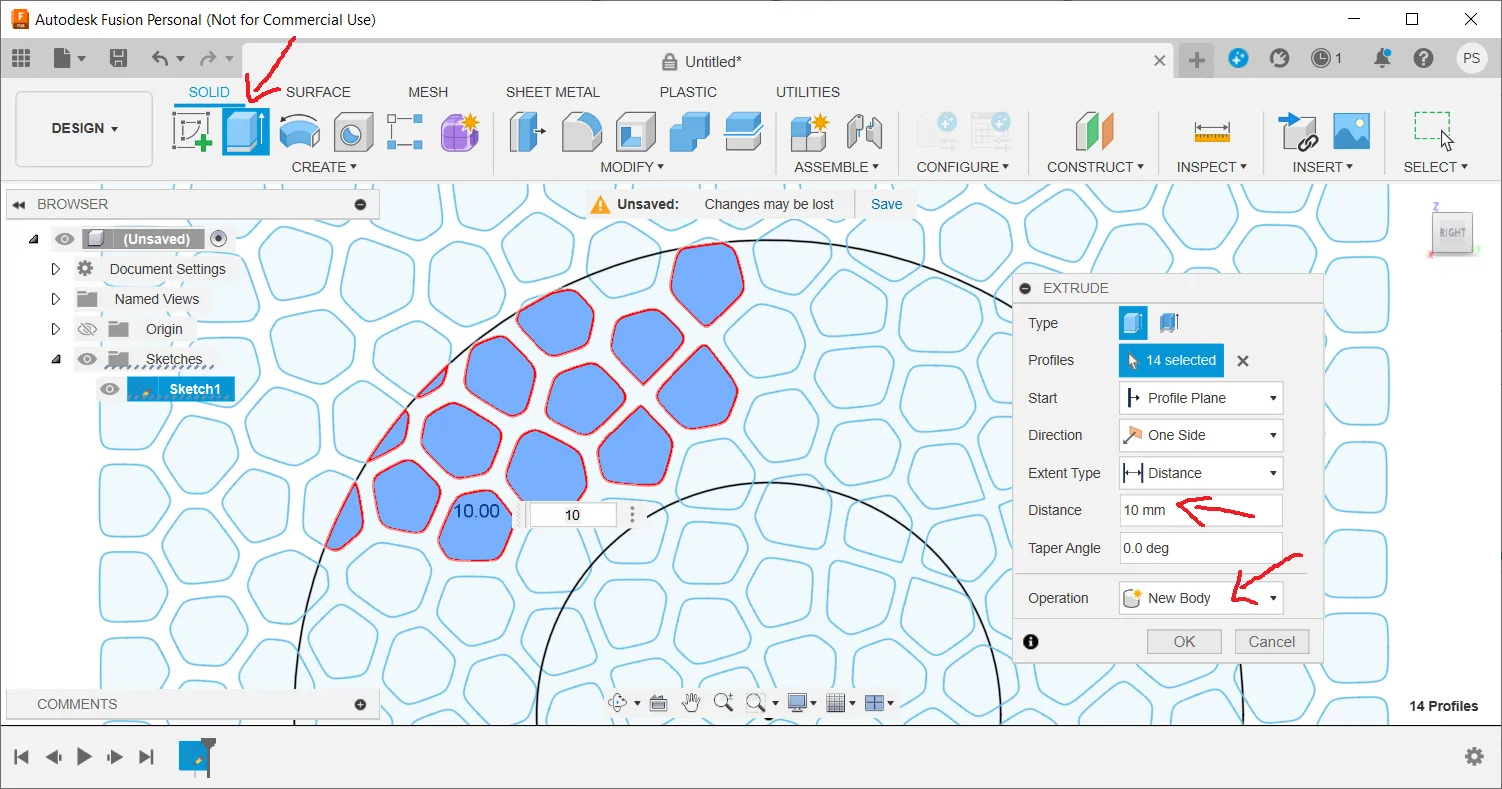Image resolution: width=1502 pixels, height=789 pixels.
Task: Show the hidden Origin folder
Action: (x=88, y=329)
